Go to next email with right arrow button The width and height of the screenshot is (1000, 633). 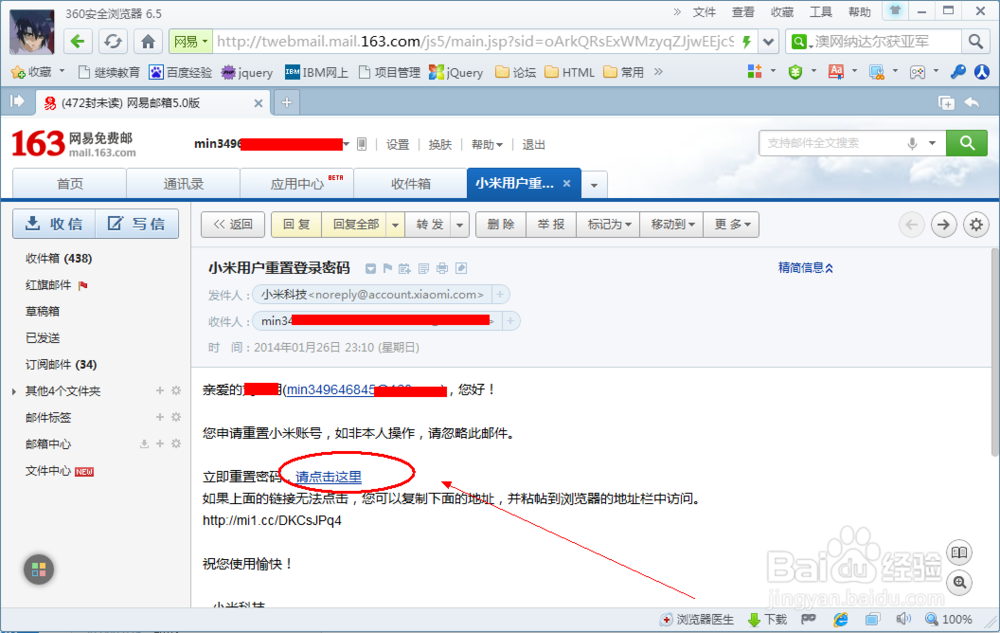(x=943, y=224)
